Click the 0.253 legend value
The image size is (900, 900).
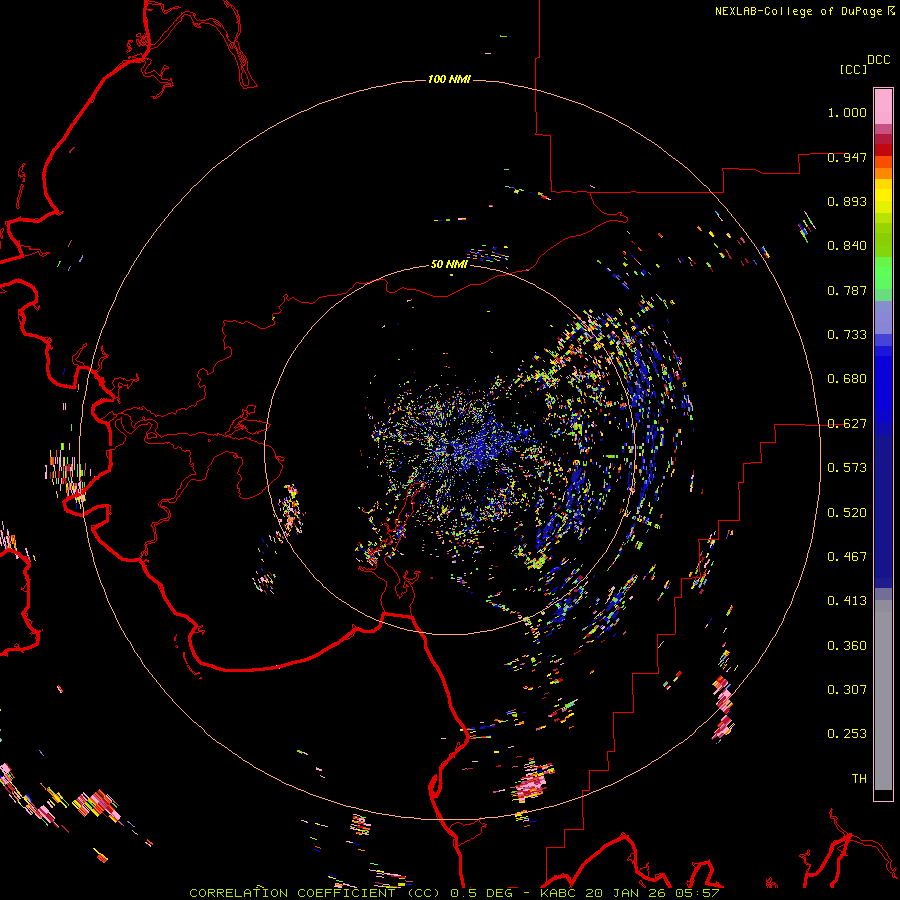tap(847, 734)
